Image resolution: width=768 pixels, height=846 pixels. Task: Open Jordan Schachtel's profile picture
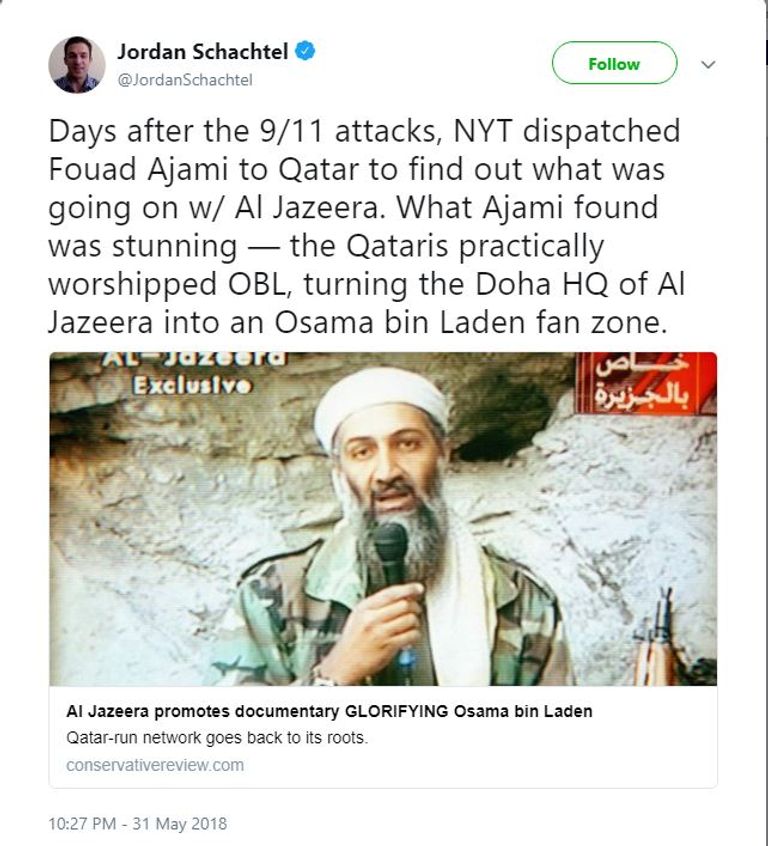(77, 65)
